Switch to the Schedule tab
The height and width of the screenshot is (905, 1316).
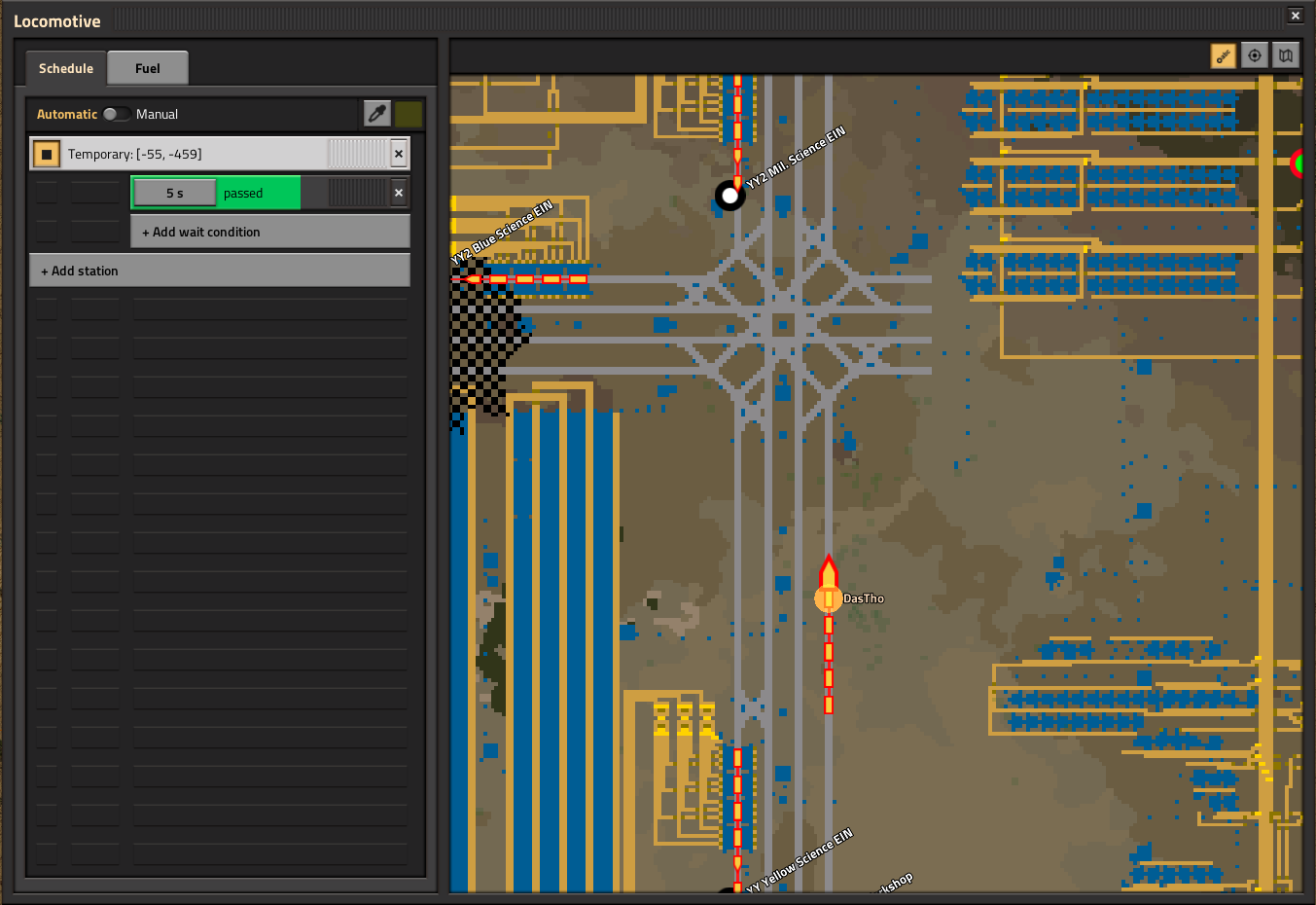(66, 68)
